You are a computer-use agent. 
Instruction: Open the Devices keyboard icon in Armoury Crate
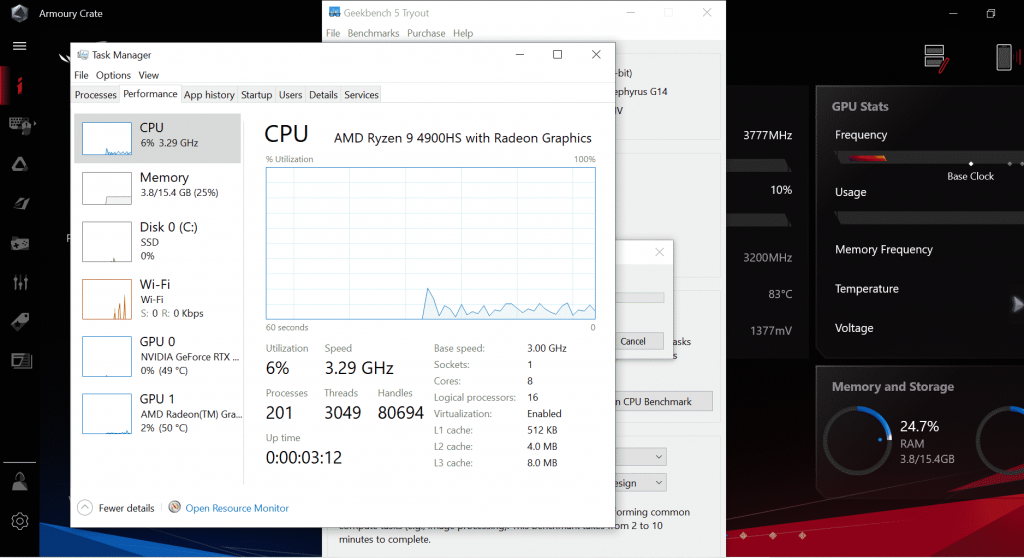coord(20,125)
